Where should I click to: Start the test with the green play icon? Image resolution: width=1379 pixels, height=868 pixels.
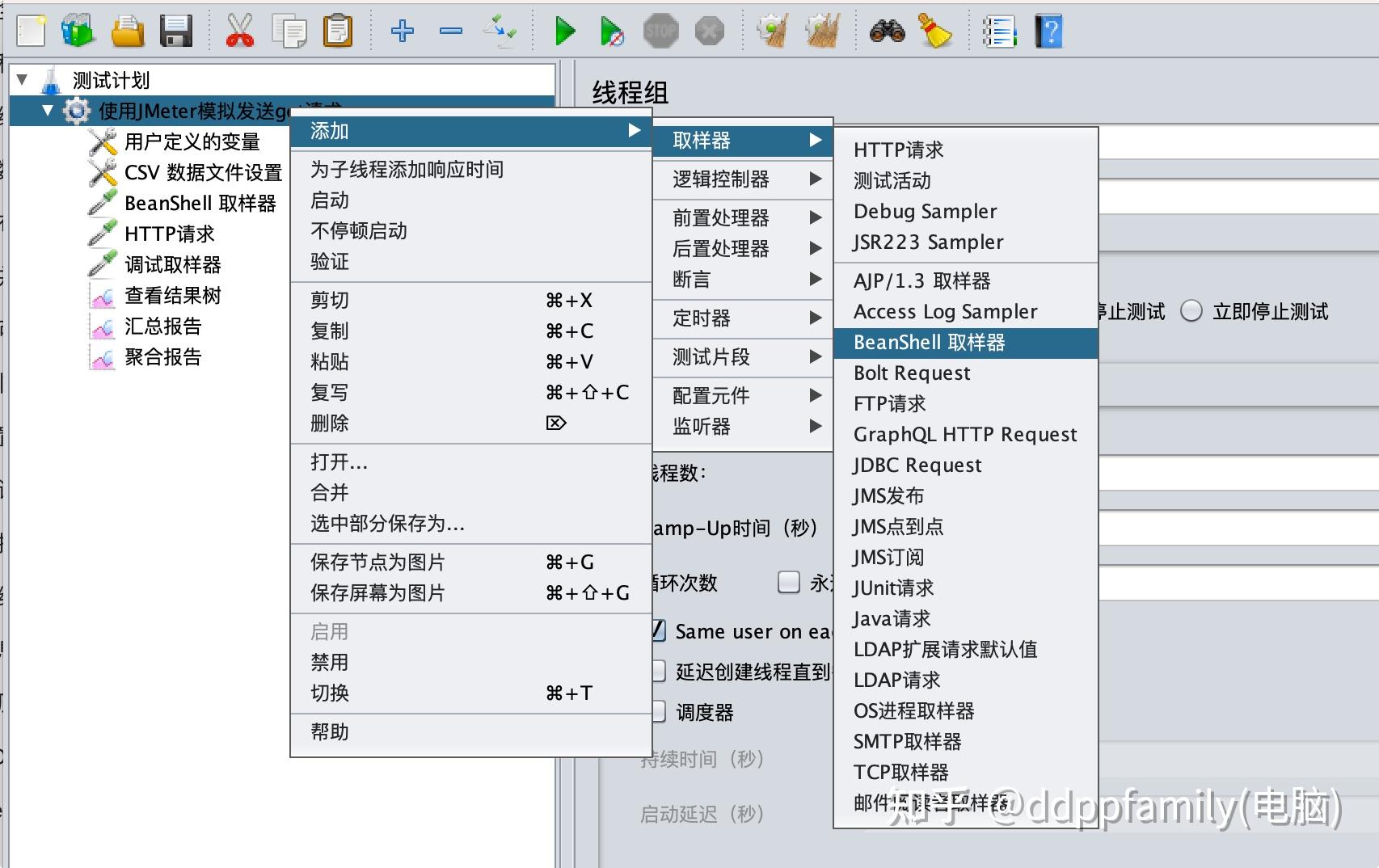pyautogui.click(x=564, y=31)
